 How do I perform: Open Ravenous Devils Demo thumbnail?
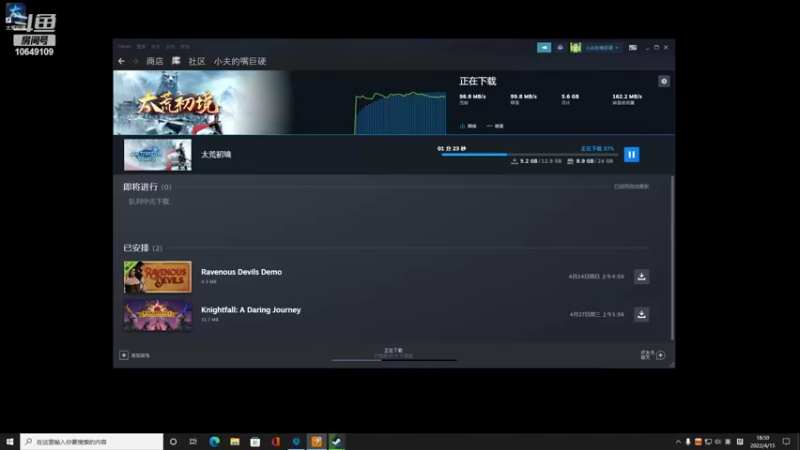pyautogui.click(x=158, y=277)
